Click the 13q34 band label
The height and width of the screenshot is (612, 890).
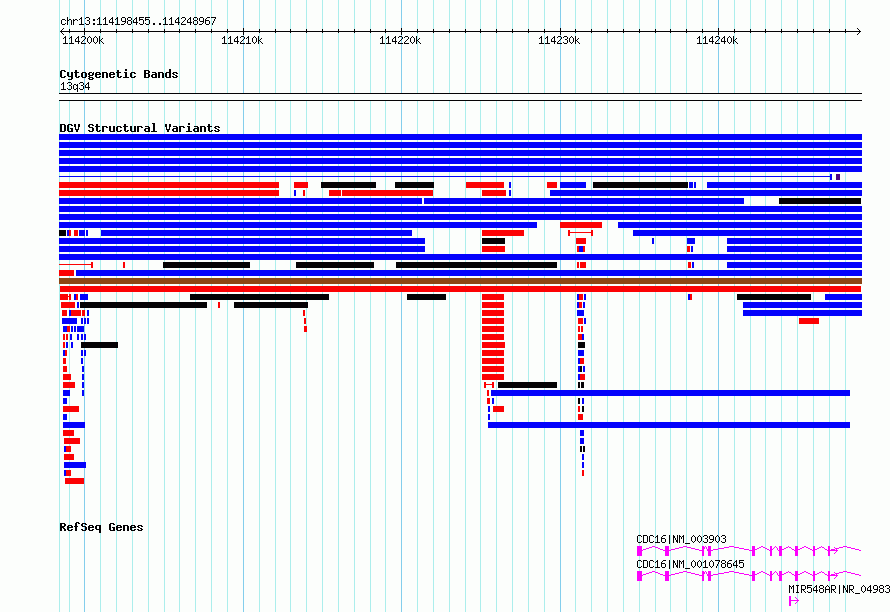coord(75,86)
